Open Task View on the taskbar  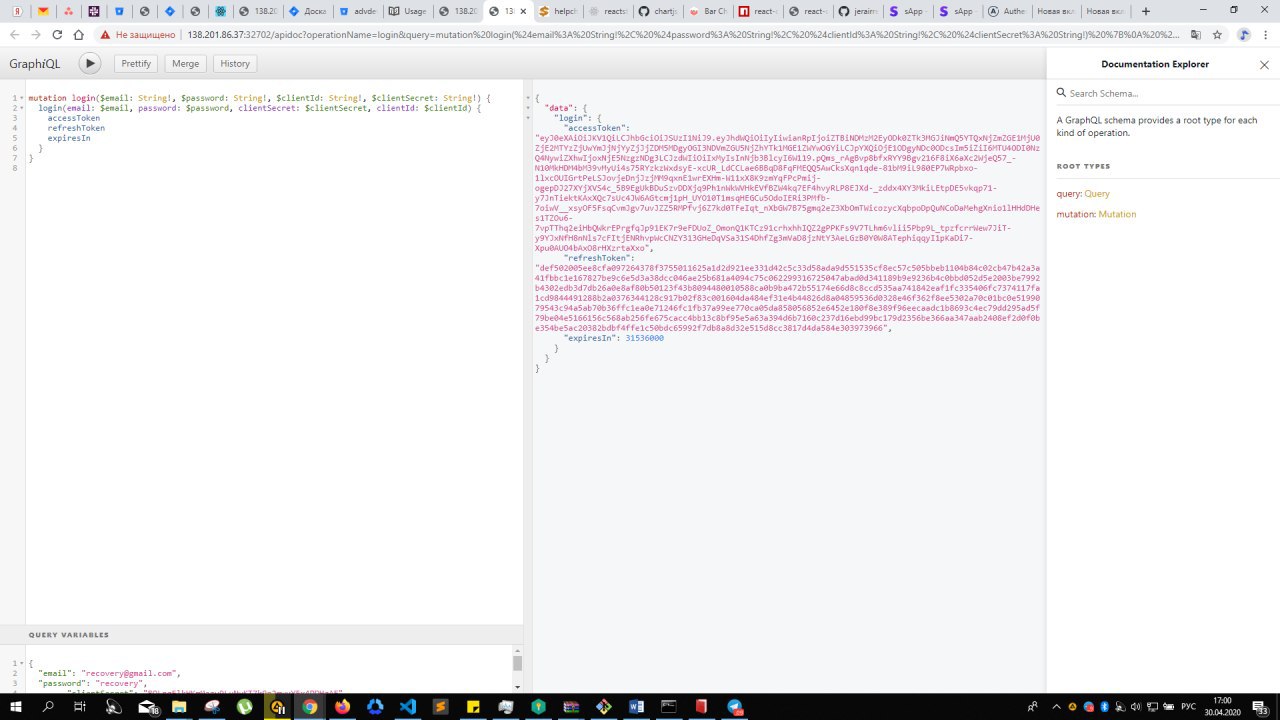coord(80,706)
